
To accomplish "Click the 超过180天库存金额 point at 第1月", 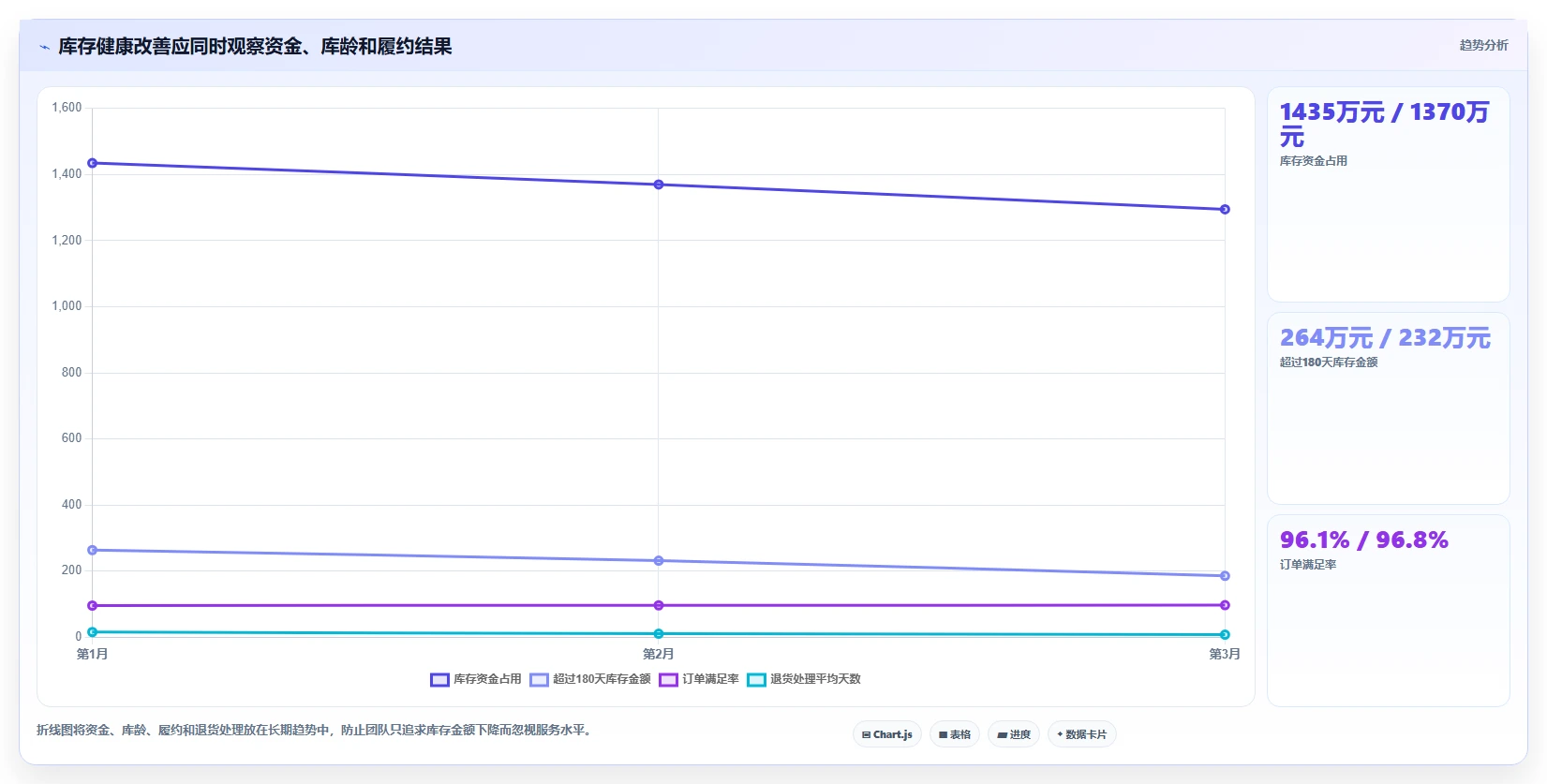I will 92,550.
